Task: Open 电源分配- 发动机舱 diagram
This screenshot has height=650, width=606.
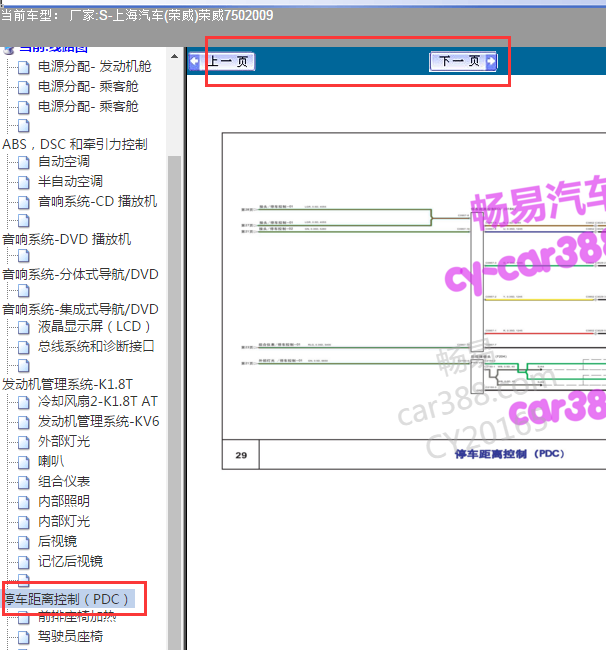Action: click(95, 67)
